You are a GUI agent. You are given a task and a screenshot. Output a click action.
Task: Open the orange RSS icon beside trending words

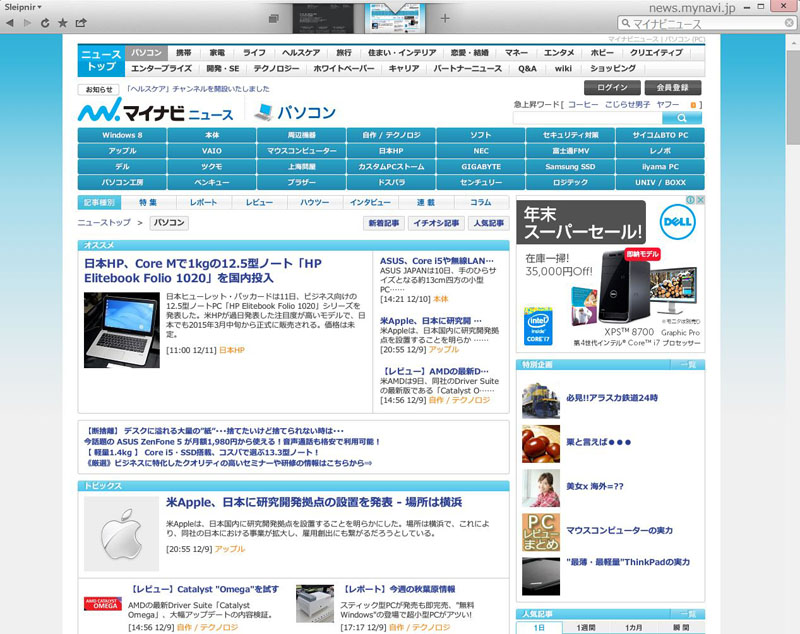click(693, 105)
